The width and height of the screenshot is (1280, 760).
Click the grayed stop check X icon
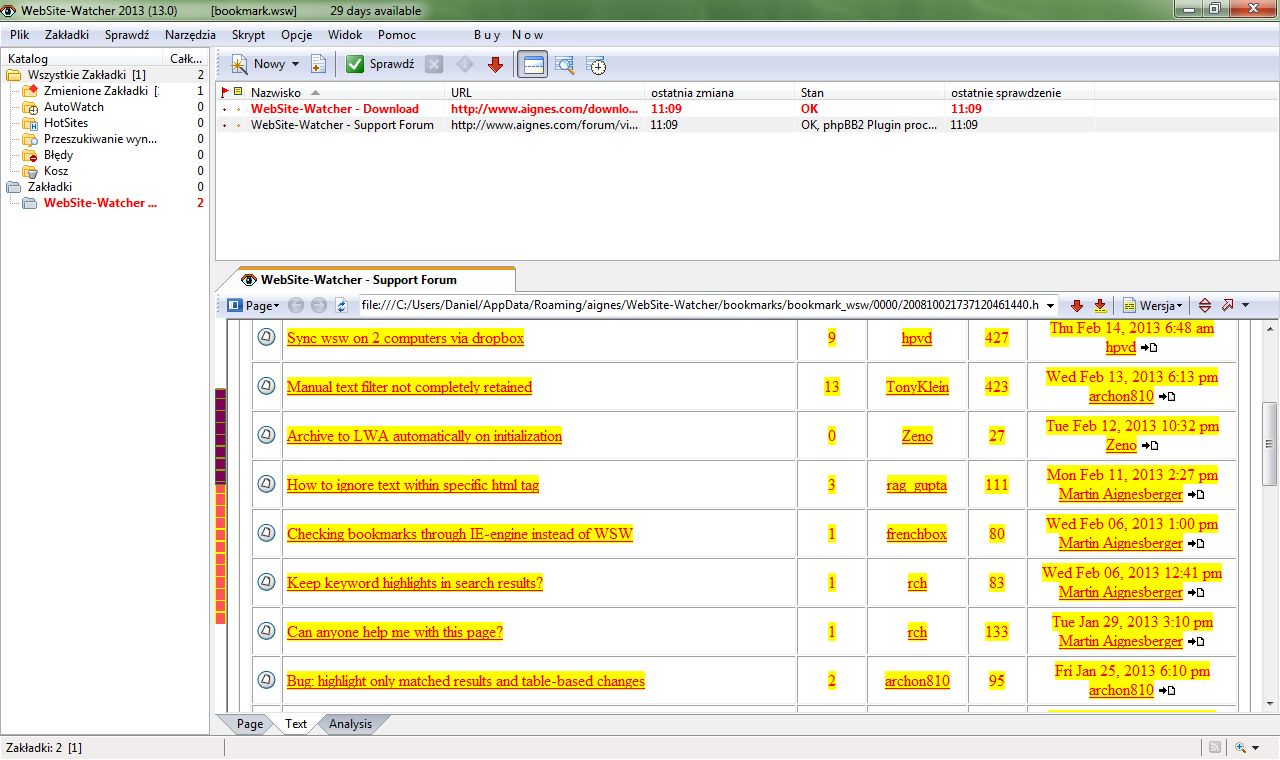433,64
